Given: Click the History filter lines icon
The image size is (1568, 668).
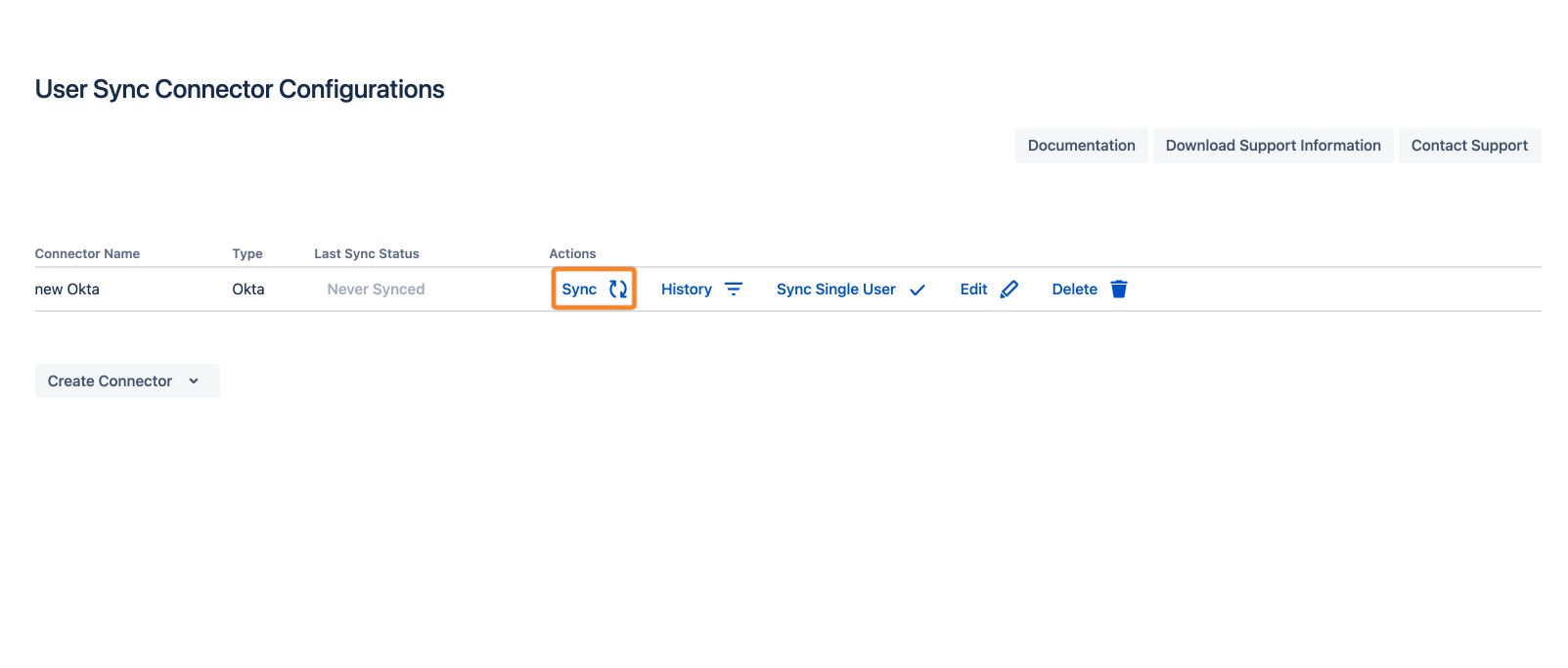Looking at the screenshot, I should 734,289.
